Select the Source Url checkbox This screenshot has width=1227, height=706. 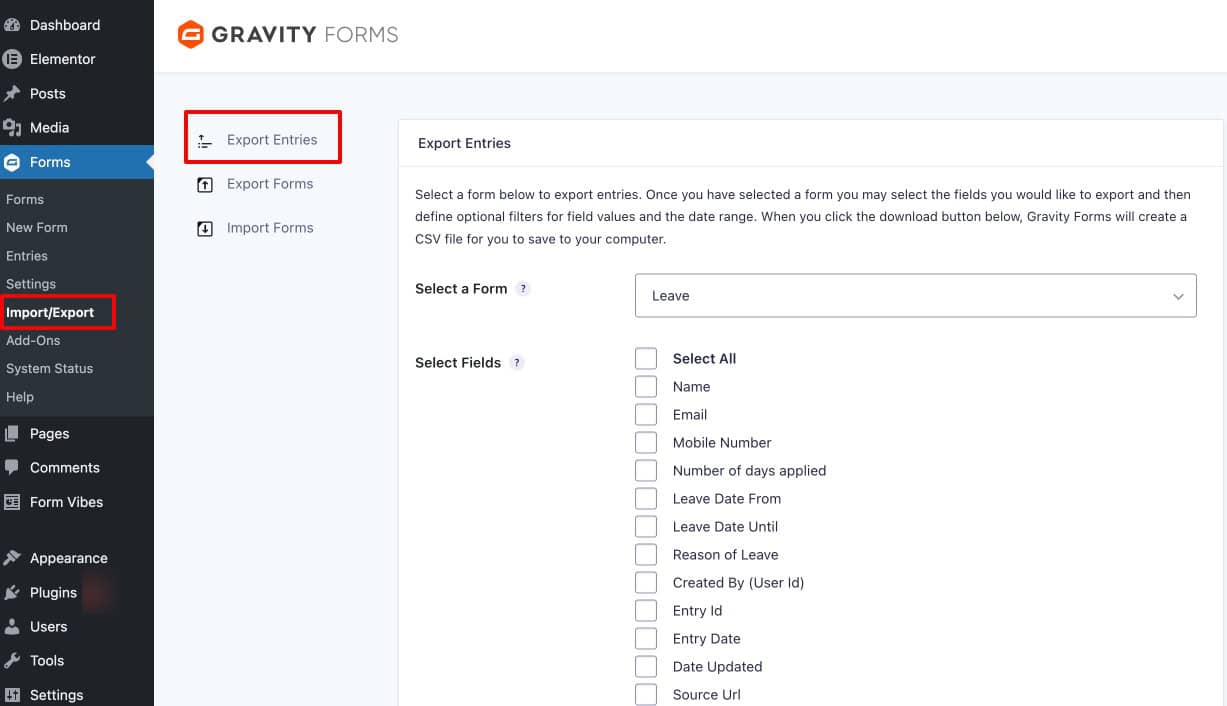point(646,694)
